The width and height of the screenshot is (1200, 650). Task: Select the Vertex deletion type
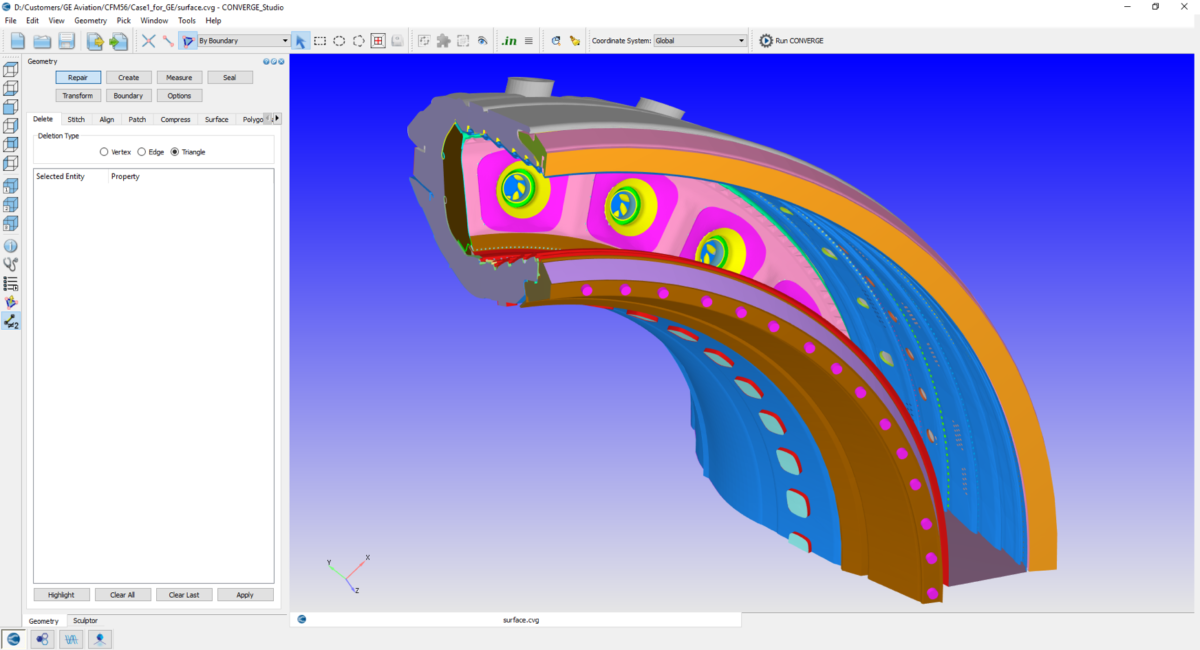105,152
